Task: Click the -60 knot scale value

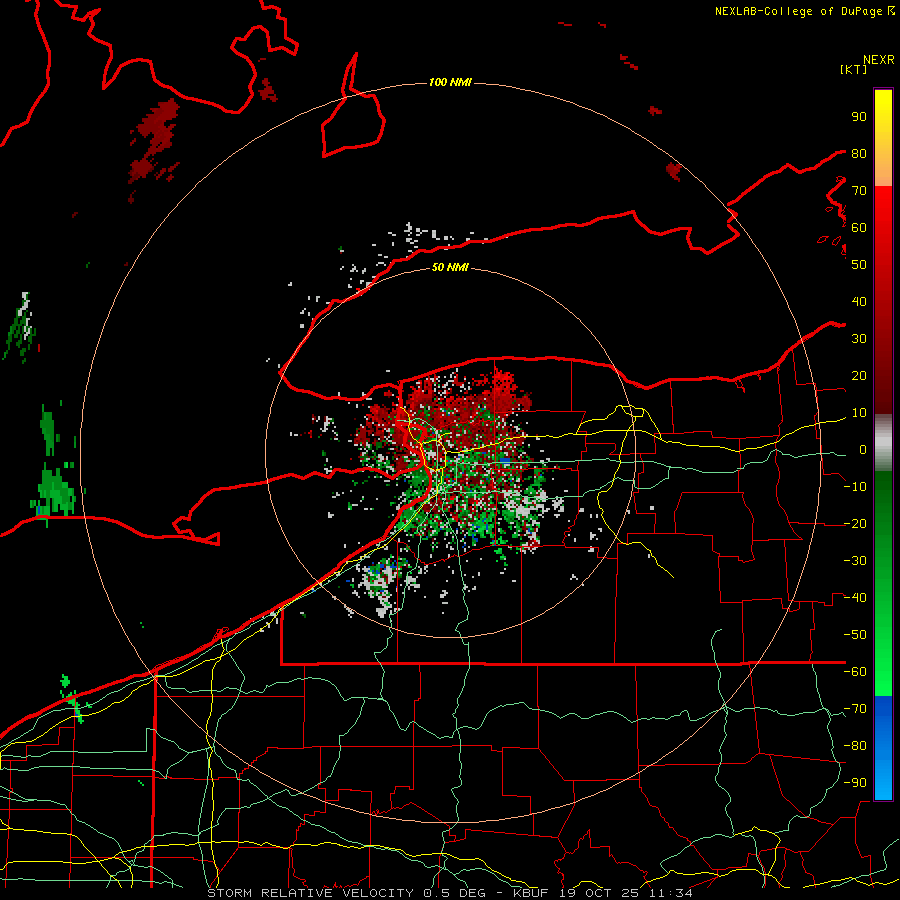Action: point(855,672)
